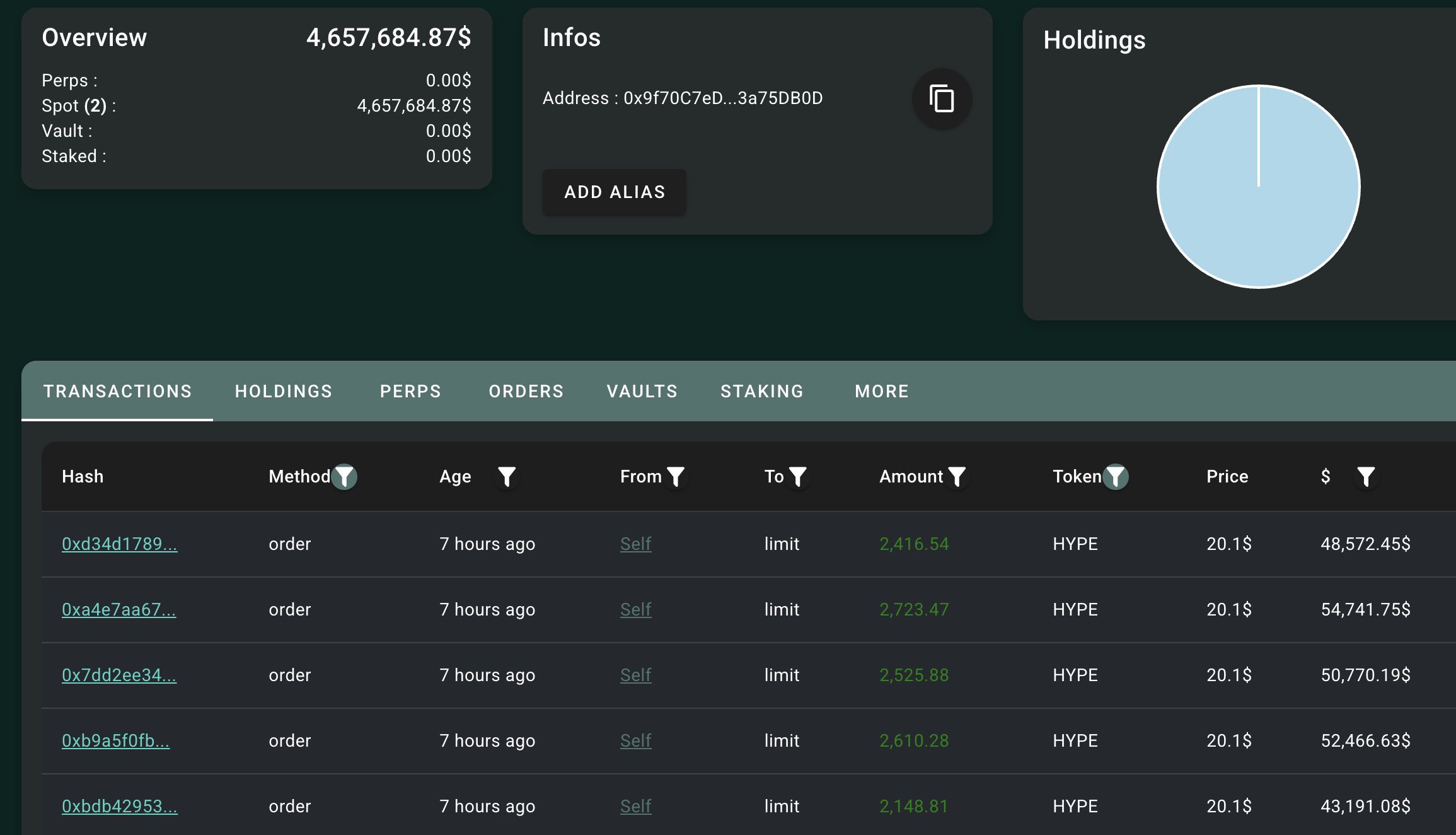Open the From column filter

[x=676, y=477]
